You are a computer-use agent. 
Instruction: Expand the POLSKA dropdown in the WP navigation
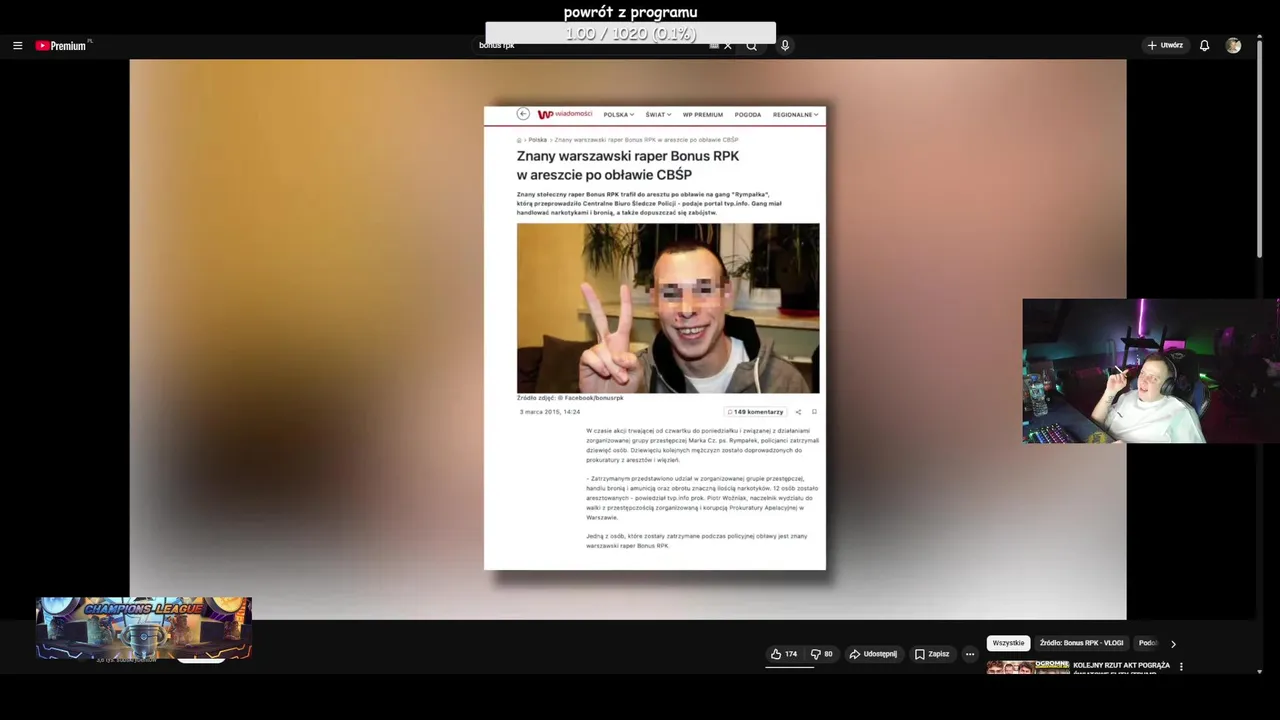pos(619,115)
